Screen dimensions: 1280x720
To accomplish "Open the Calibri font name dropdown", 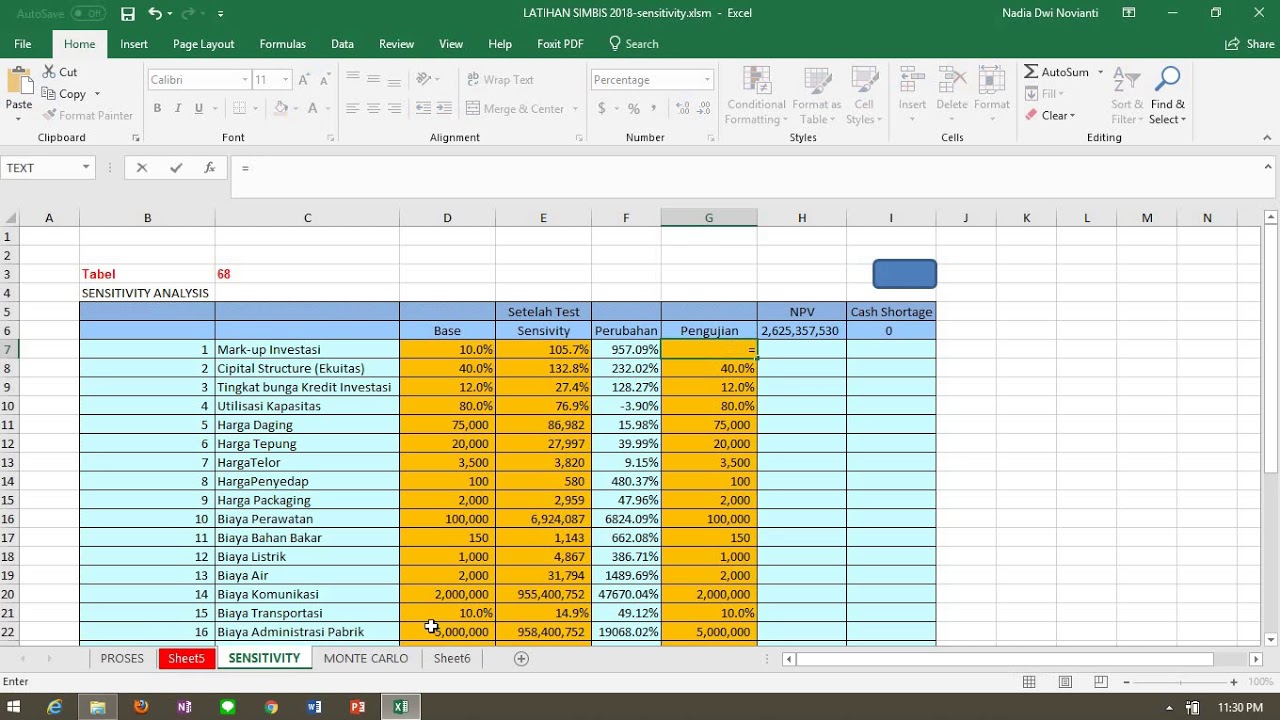I will (245, 80).
